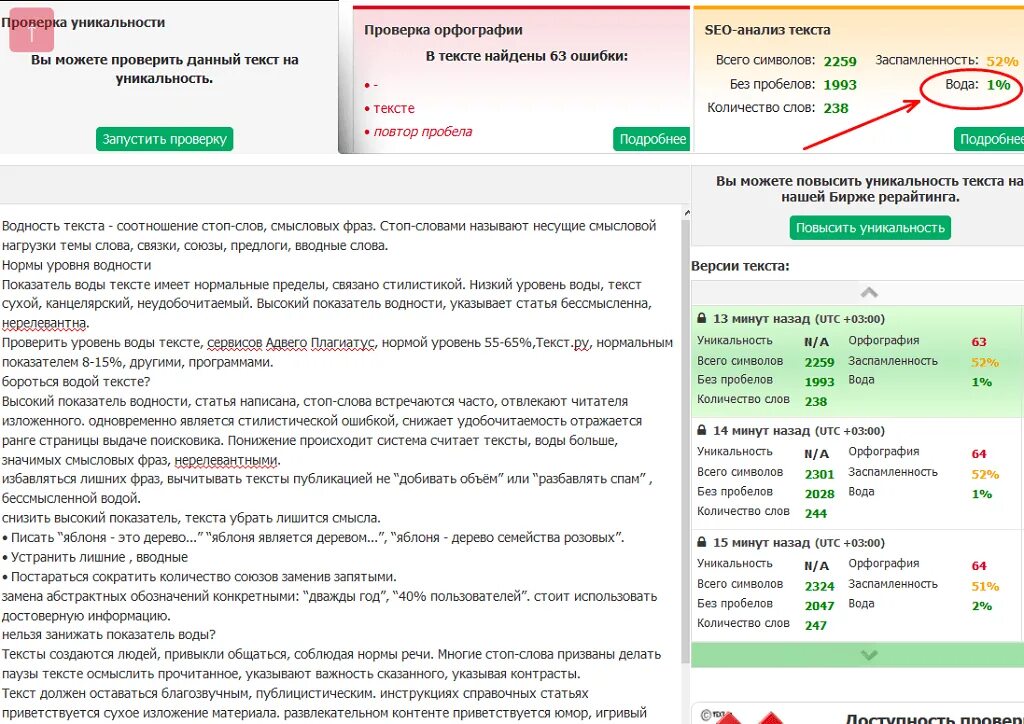The height and width of the screenshot is (724, 1024).
Task: Click the Вода 1% value in the SEO panel
Action: click(999, 84)
